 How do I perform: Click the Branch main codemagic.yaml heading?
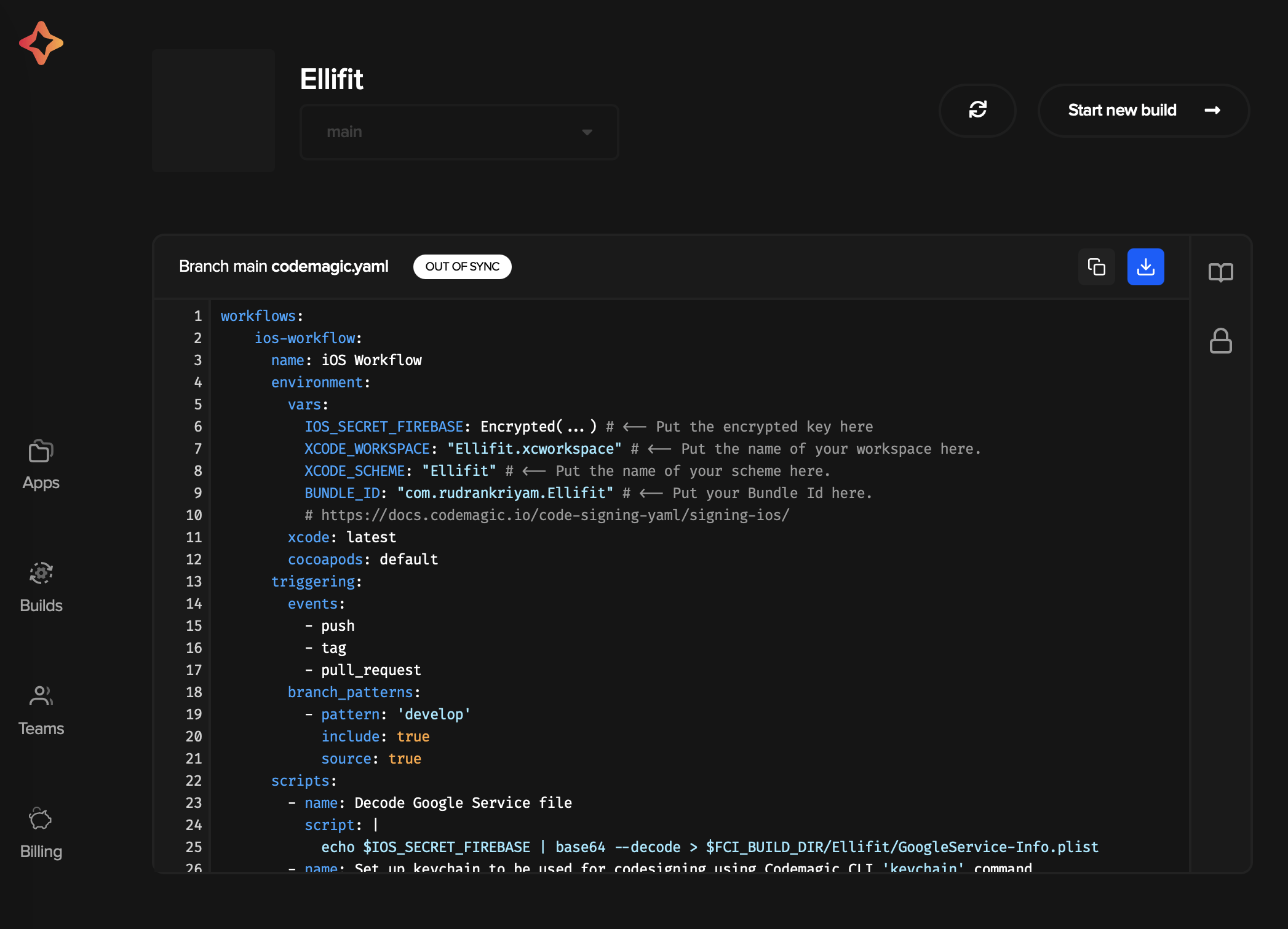point(284,266)
